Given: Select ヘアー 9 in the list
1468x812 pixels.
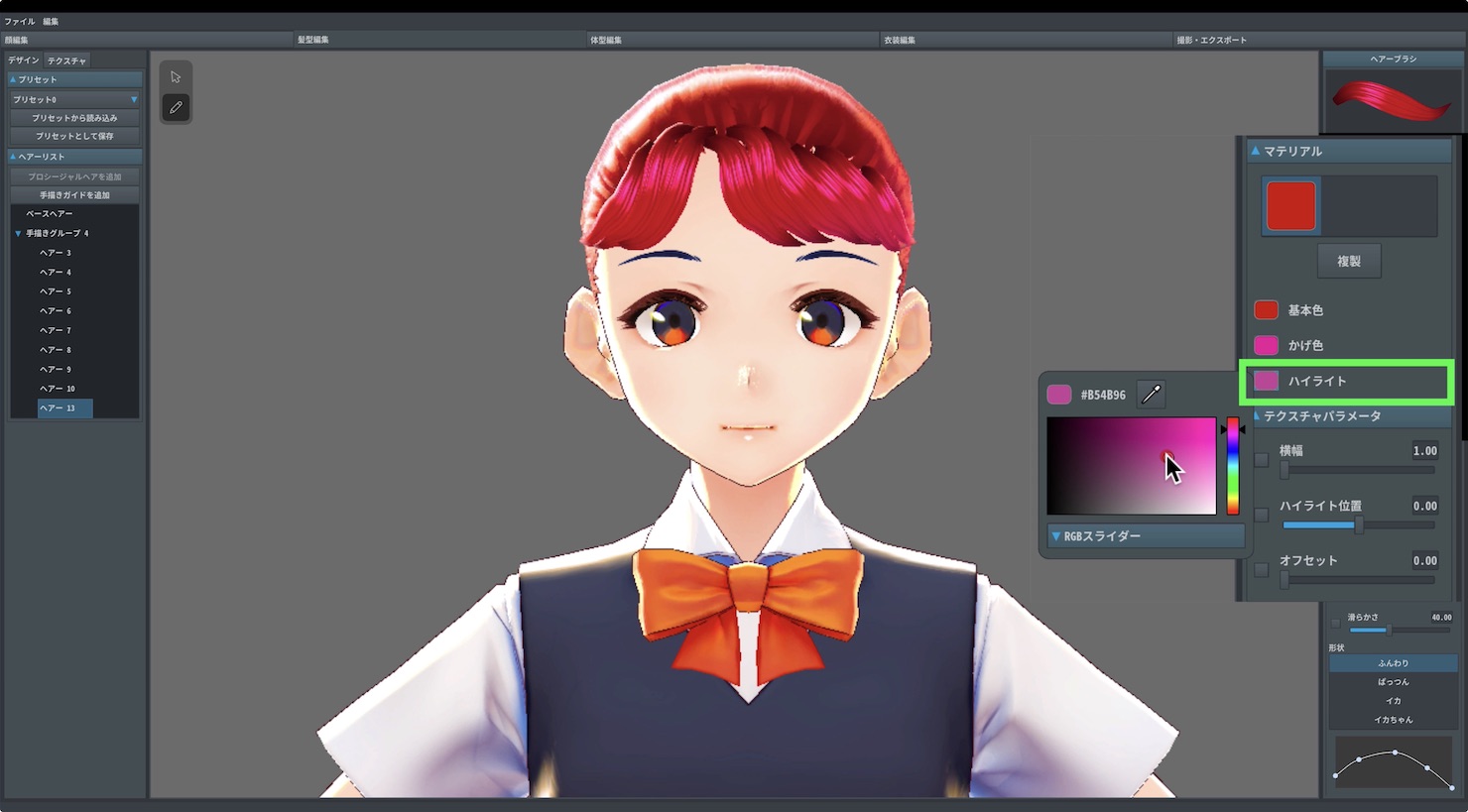Looking at the screenshot, I should click(x=56, y=369).
